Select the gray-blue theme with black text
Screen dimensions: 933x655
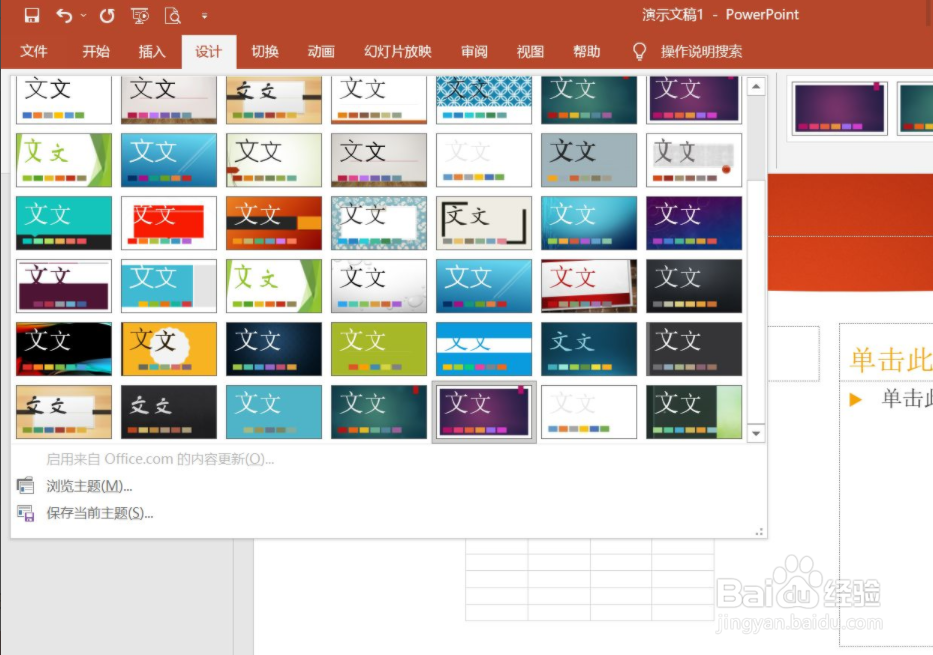pos(589,160)
